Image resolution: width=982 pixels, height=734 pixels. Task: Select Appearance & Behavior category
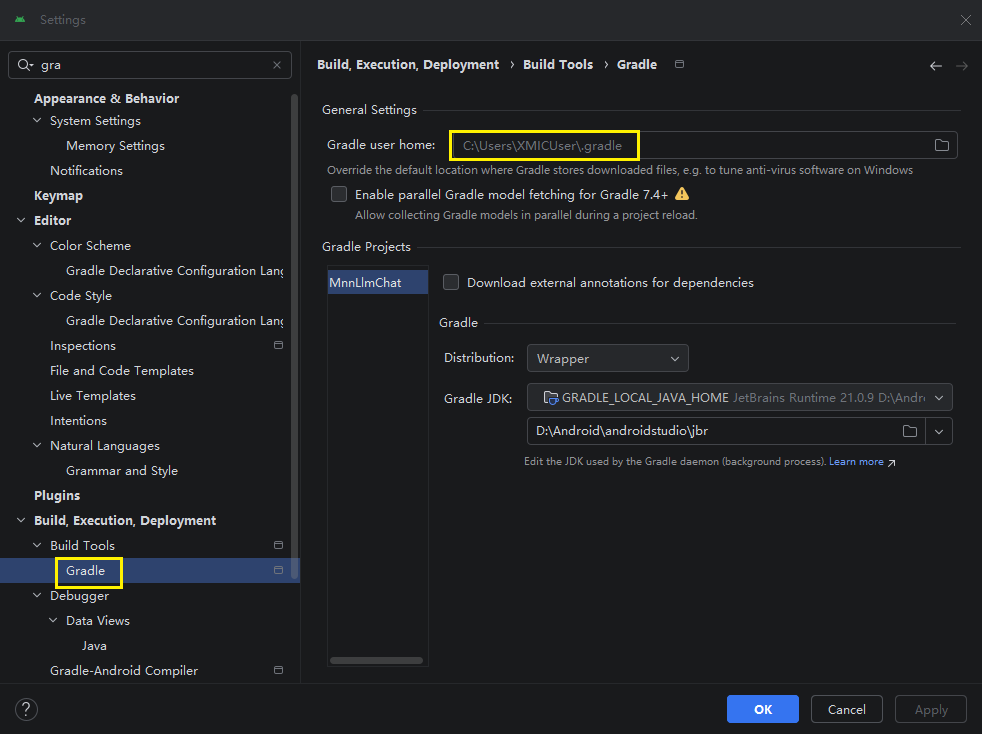coord(106,98)
